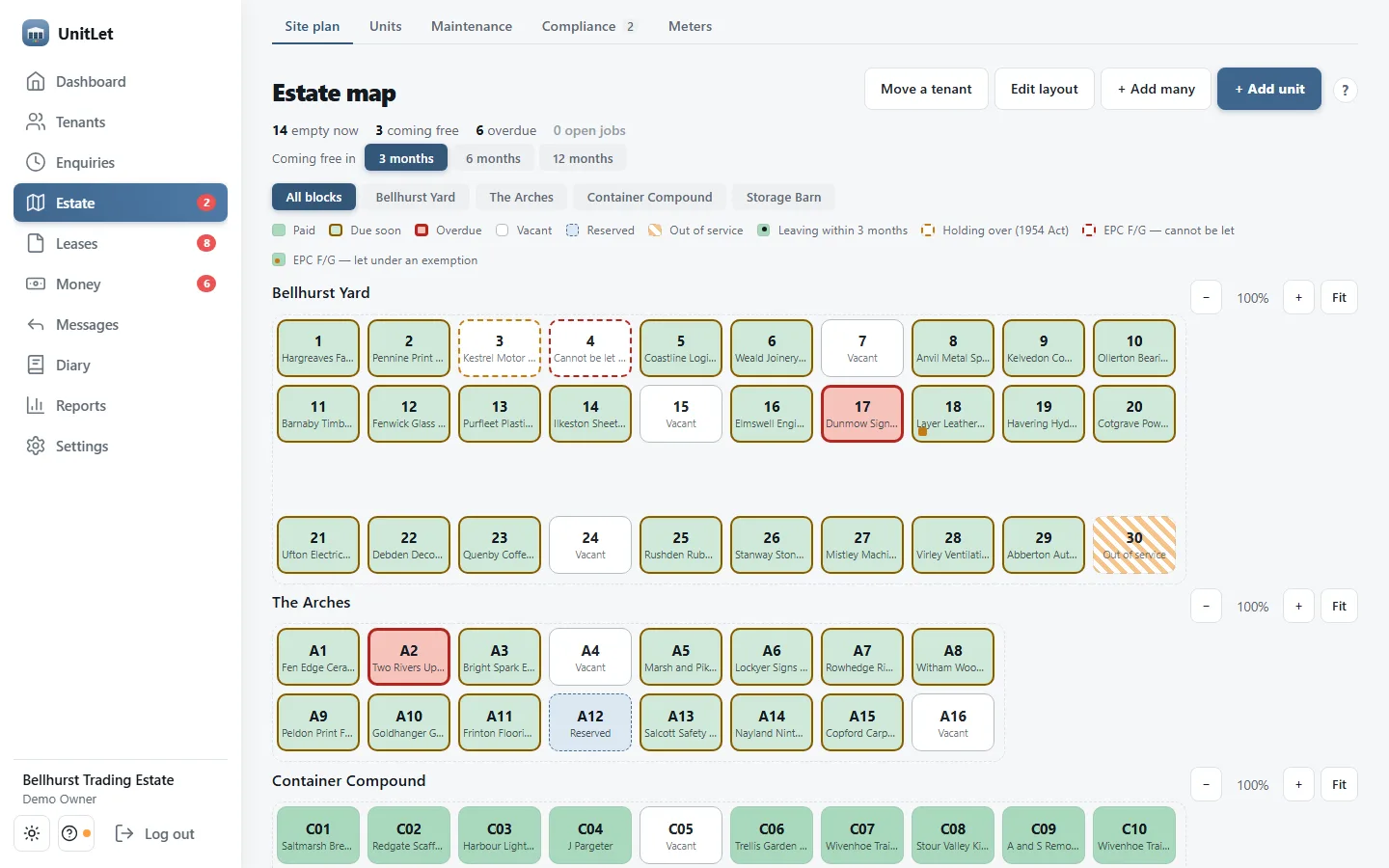Open the Compliance tab
The height and width of the screenshot is (868, 1389).
click(589, 26)
